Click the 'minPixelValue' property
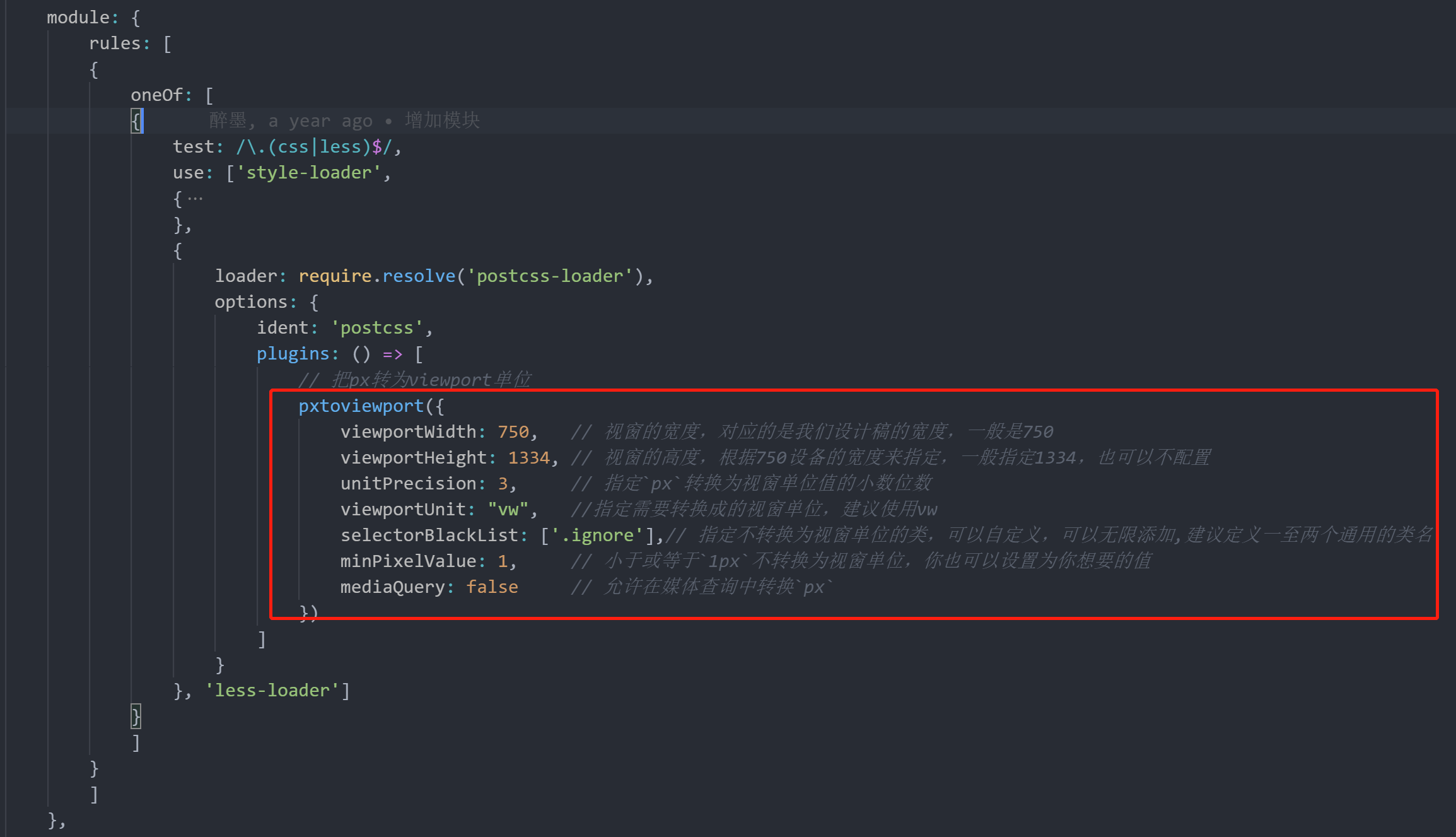 tap(408, 561)
